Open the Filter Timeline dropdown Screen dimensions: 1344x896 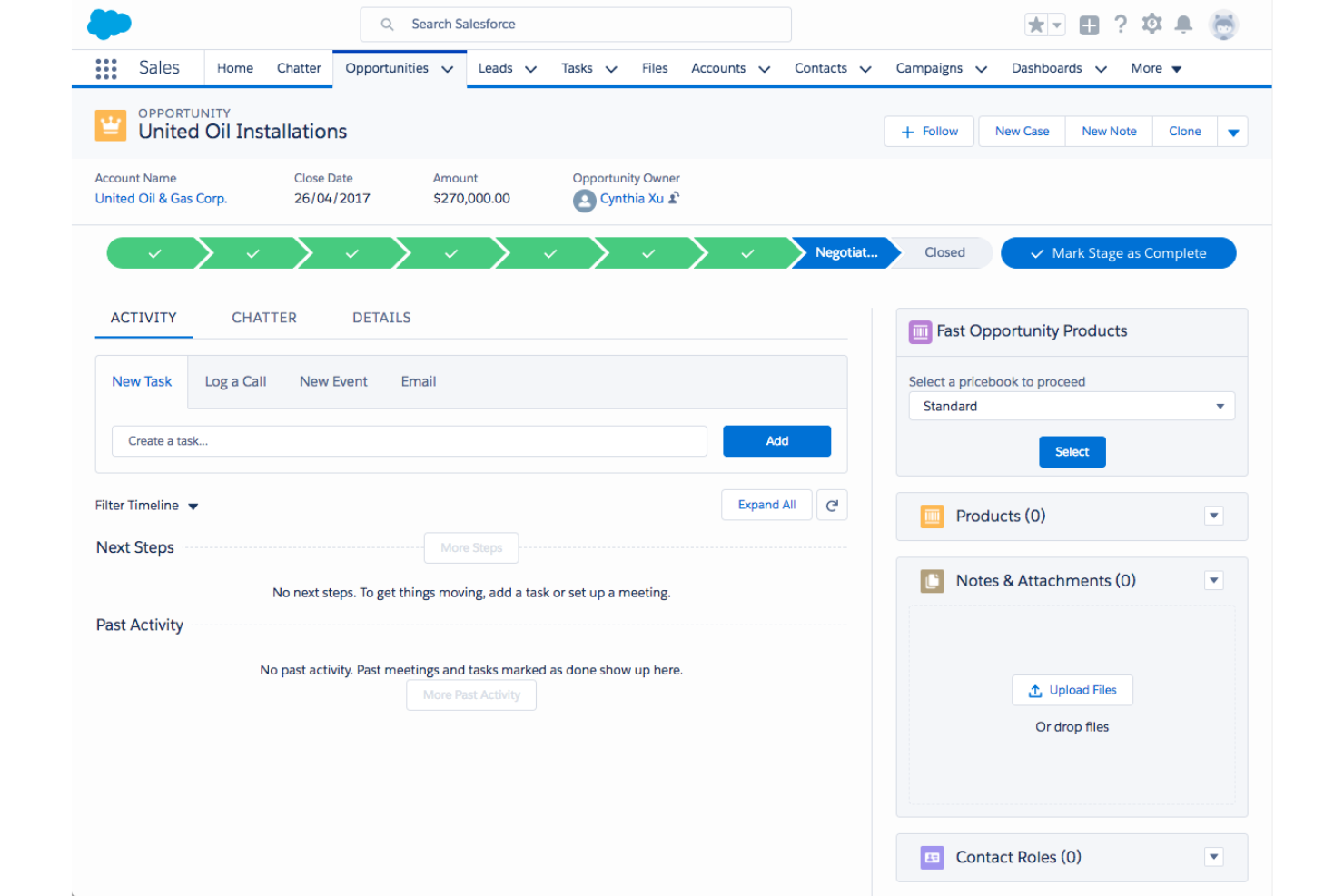pos(193,506)
